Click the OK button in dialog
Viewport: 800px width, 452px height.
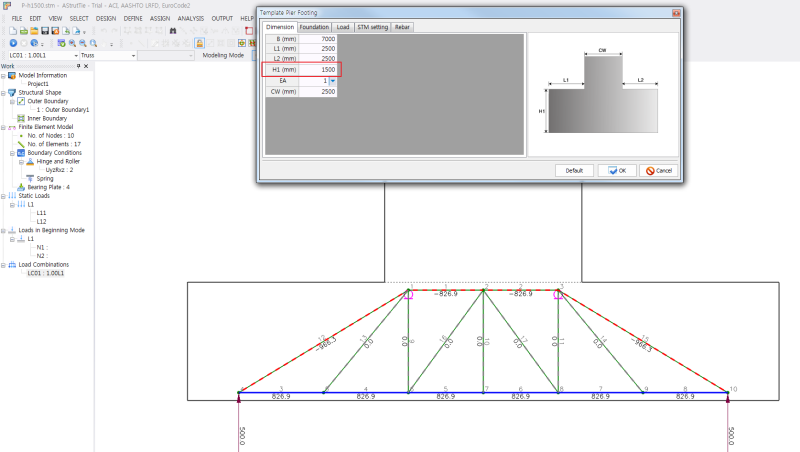617,171
